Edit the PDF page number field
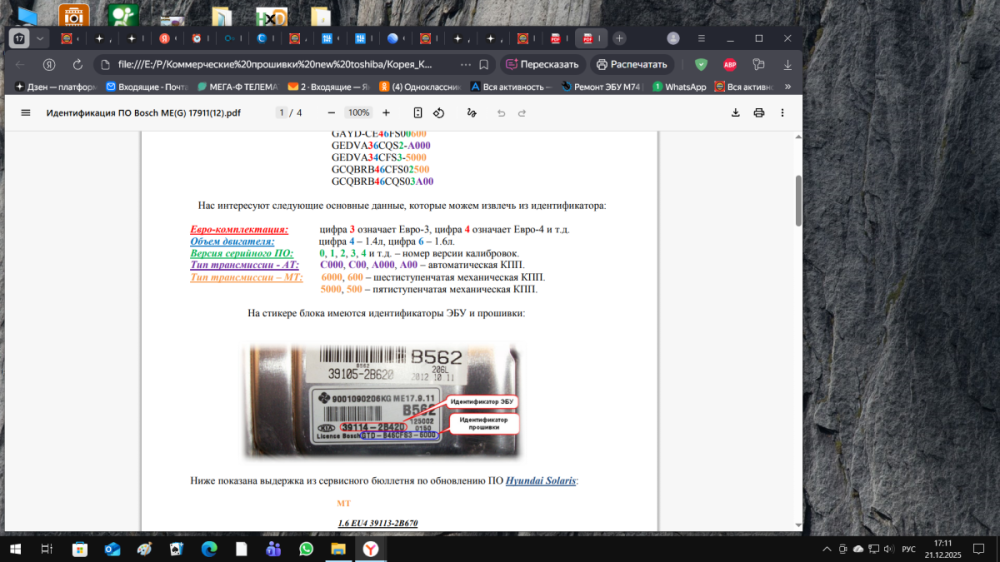This screenshot has height=562, width=1000. (281, 113)
